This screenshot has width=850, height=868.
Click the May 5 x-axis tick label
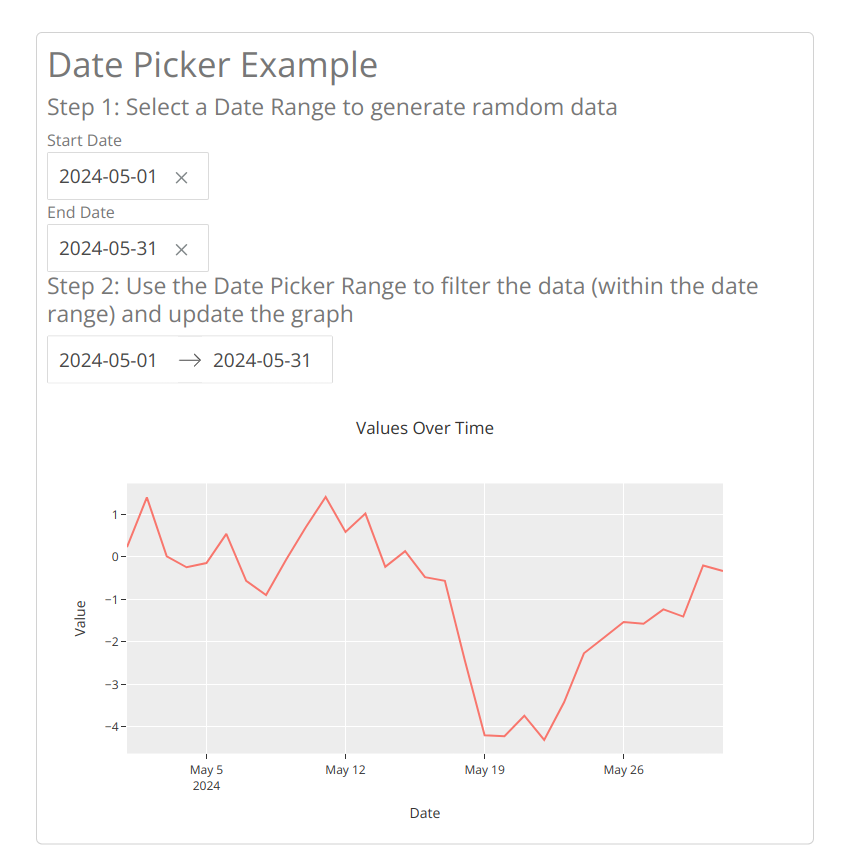pos(206,769)
